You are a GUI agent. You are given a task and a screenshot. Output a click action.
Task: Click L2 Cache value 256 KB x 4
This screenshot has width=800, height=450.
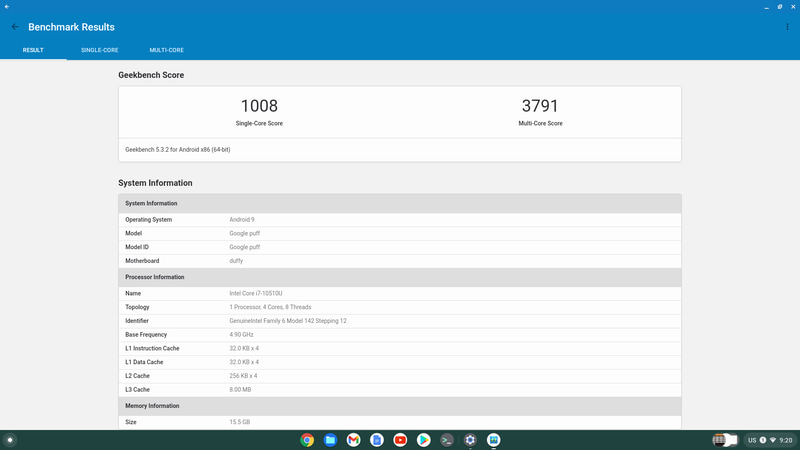tap(243, 376)
